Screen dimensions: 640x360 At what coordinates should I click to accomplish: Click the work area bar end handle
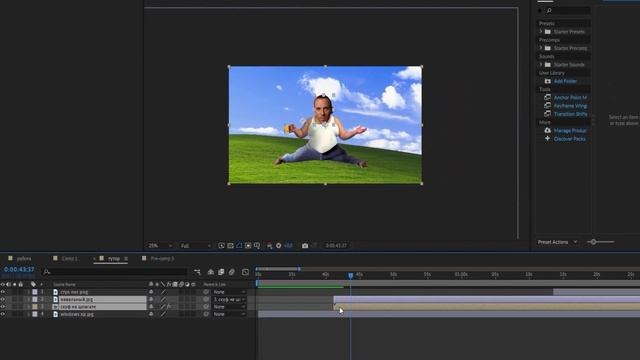[299, 269]
